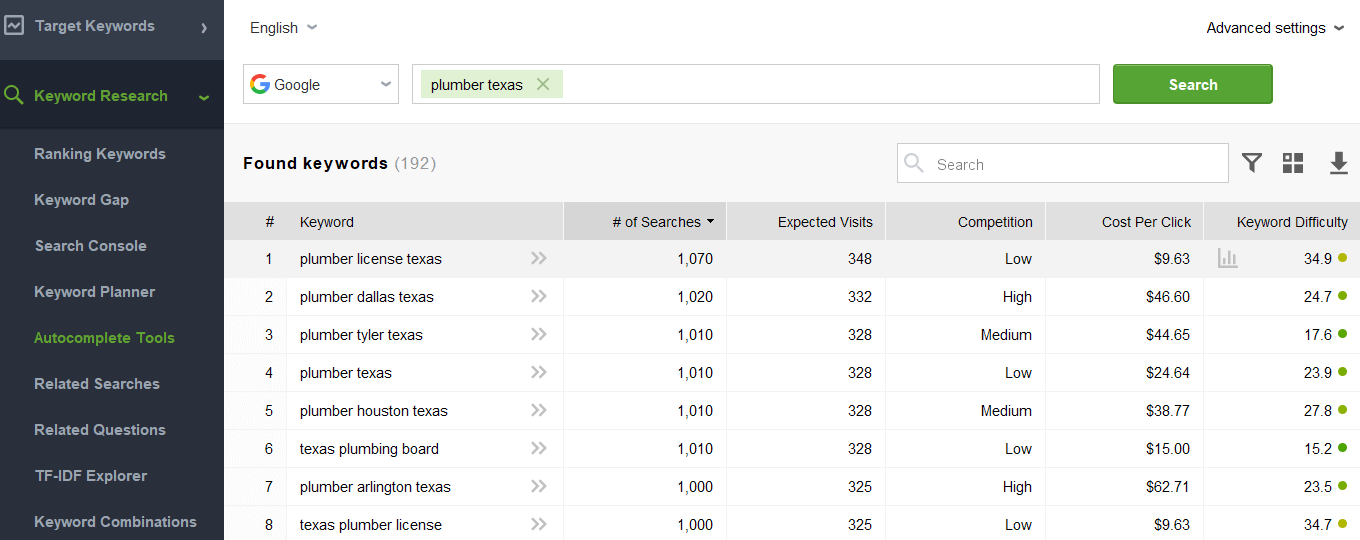Click the Target Keywords chart icon
Viewport: 1360px width, 540px height.
14,26
